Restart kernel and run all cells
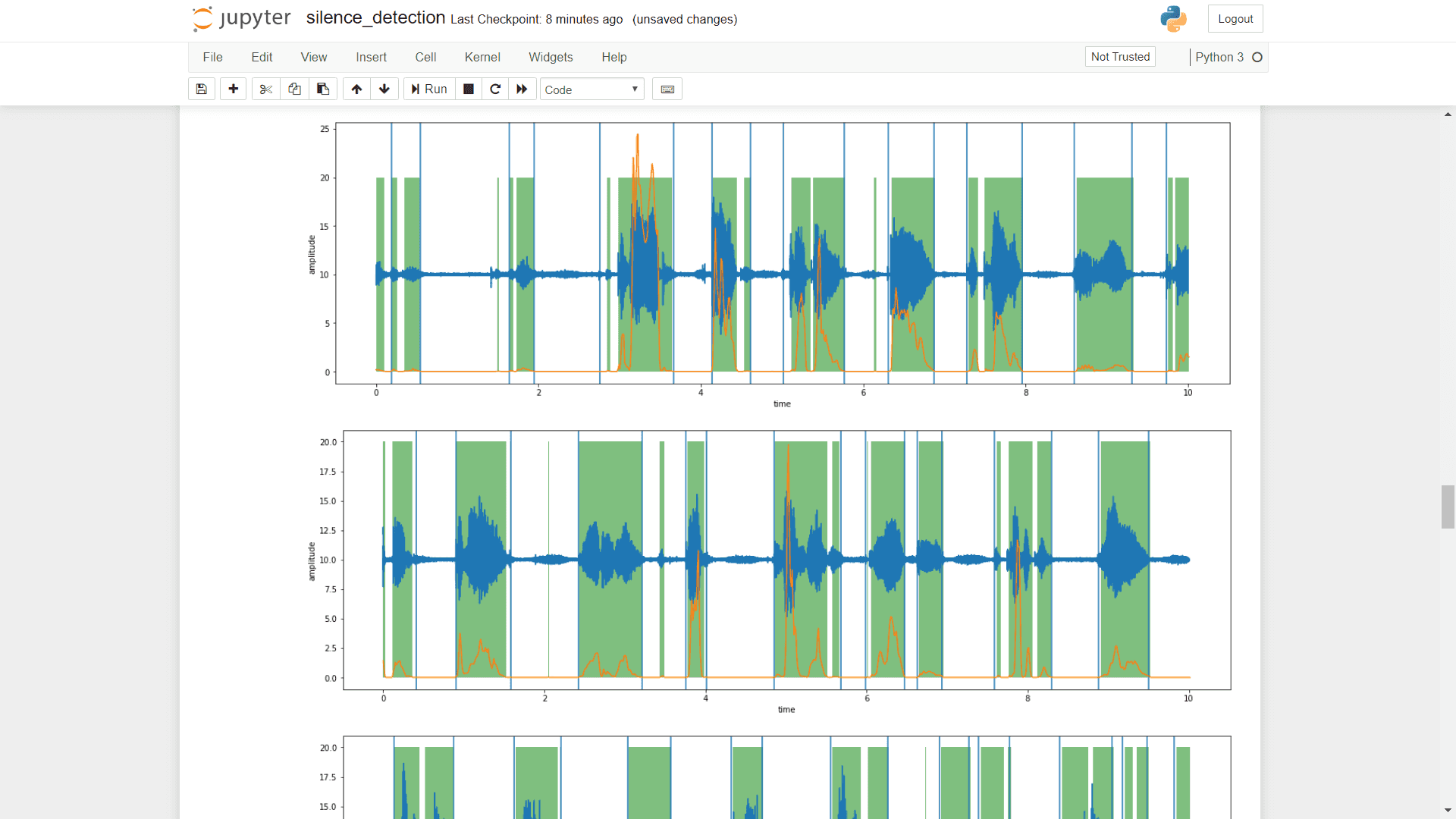Image resolution: width=1456 pixels, height=819 pixels. pyautogui.click(x=522, y=89)
